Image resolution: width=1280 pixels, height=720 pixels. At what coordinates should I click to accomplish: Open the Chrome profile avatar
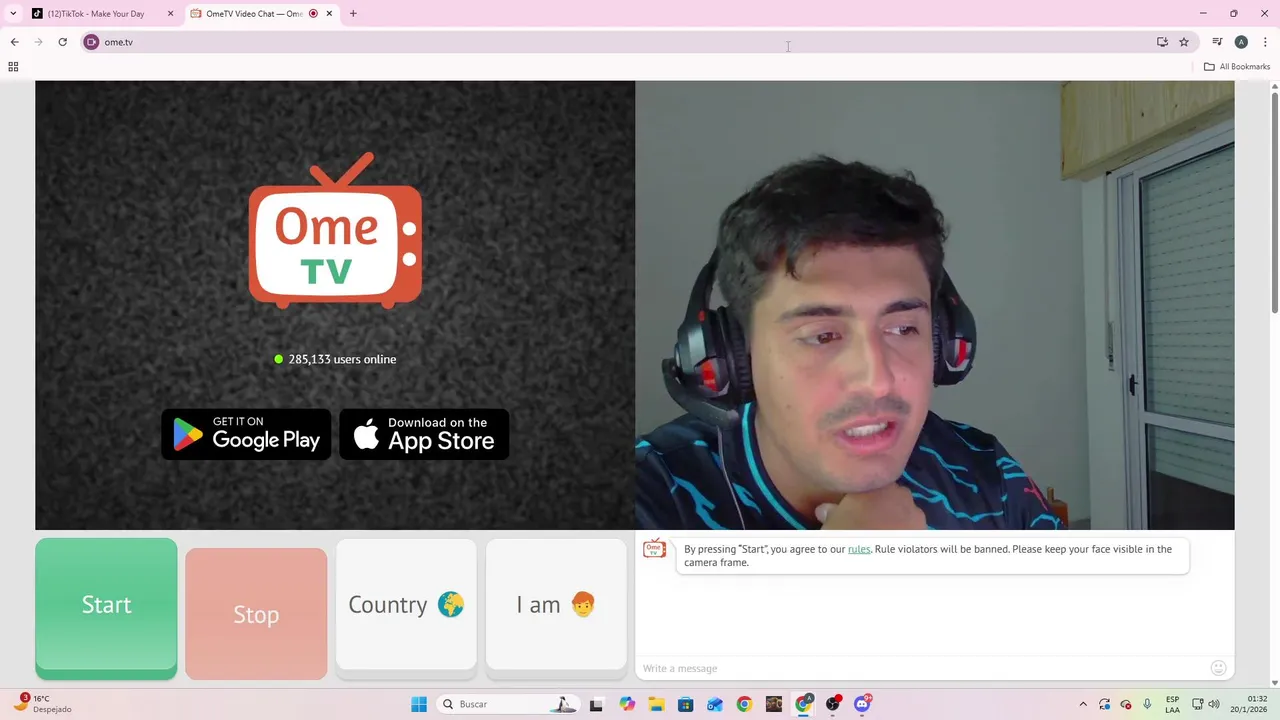1241,42
